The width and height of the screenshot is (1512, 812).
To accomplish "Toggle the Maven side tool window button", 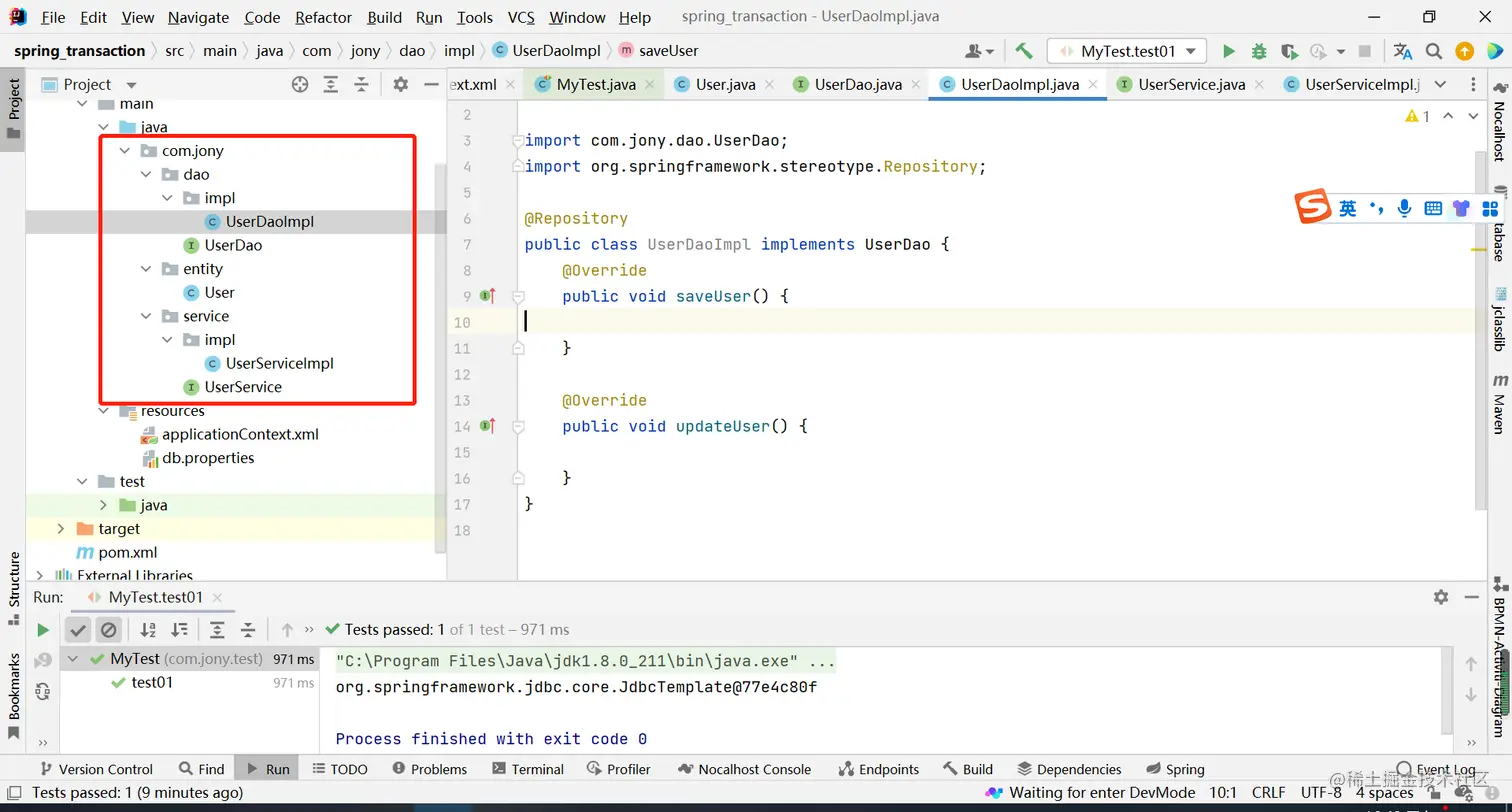I will pyautogui.click(x=1499, y=404).
